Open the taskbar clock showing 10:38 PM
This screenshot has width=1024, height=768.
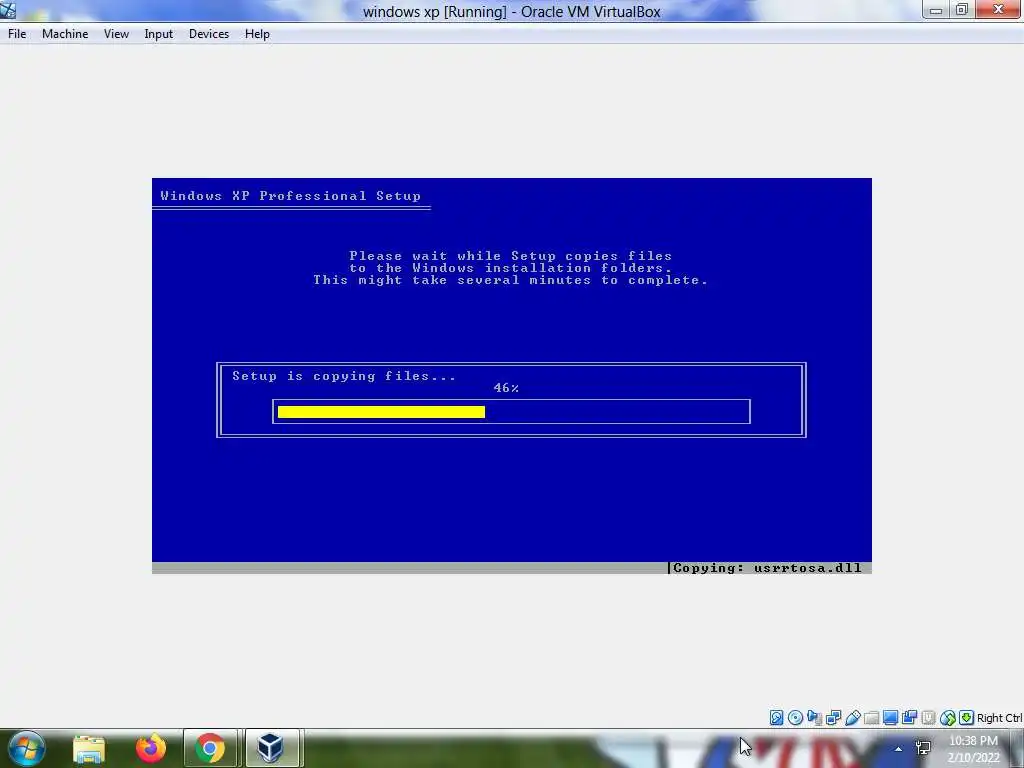pos(974,748)
